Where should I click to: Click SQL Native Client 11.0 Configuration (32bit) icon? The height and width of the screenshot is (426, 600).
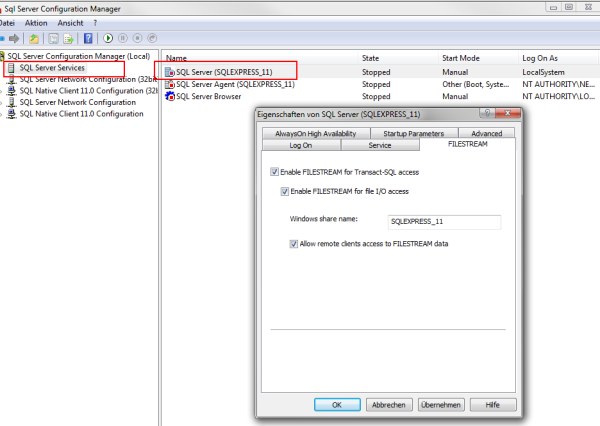[x=12, y=91]
